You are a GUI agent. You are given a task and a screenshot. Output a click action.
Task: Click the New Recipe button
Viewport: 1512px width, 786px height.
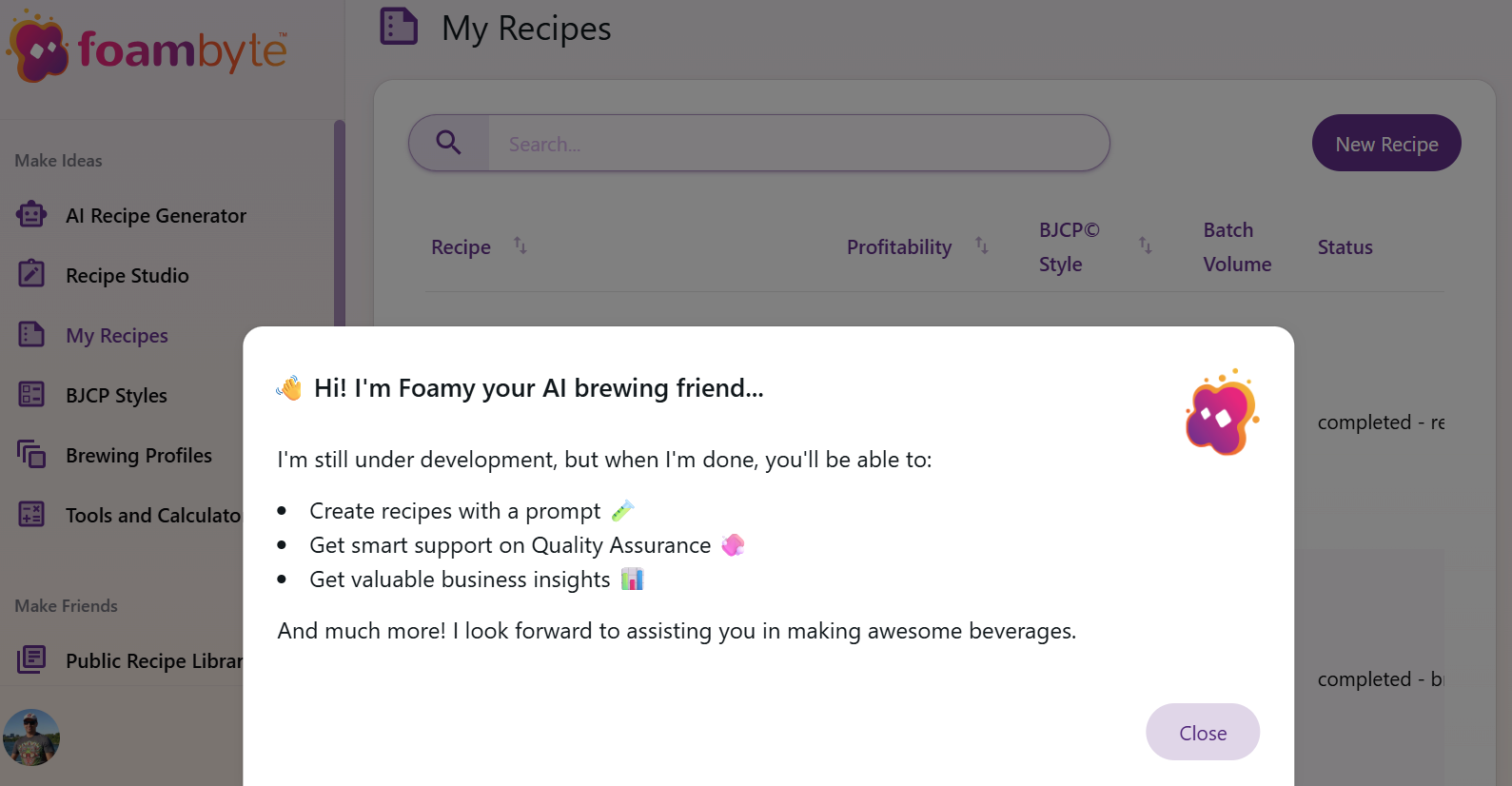(x=1386, y=144)
